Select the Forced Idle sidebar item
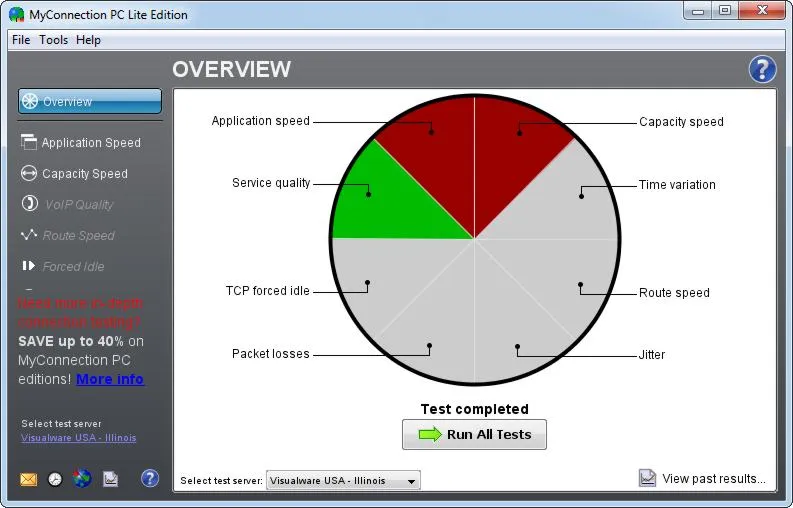This screenshot has width=793, height=508. tap(73, 266)
